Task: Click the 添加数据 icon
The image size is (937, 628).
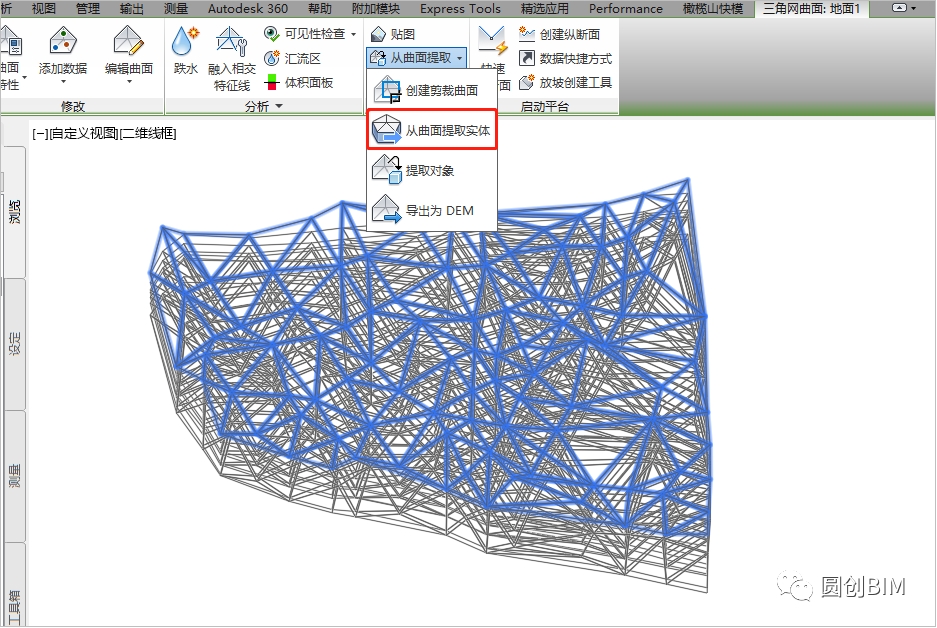Action: click(63, 42)
